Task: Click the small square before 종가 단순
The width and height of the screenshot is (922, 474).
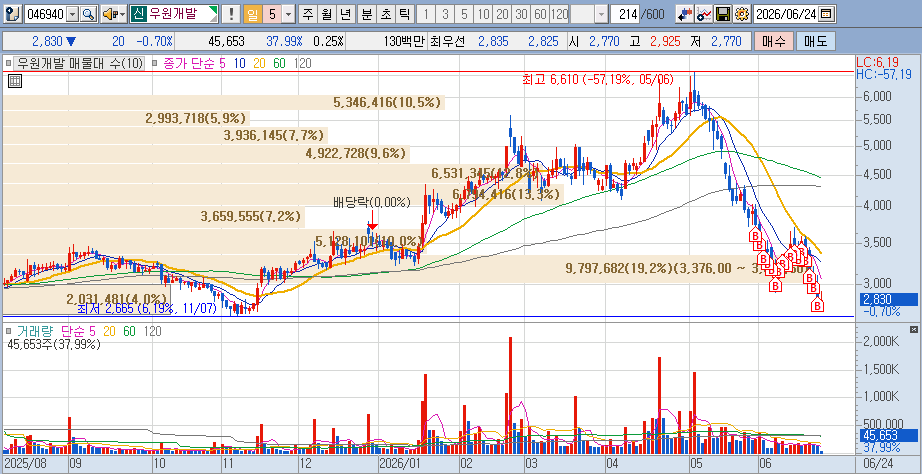Action: coord(154,64)
